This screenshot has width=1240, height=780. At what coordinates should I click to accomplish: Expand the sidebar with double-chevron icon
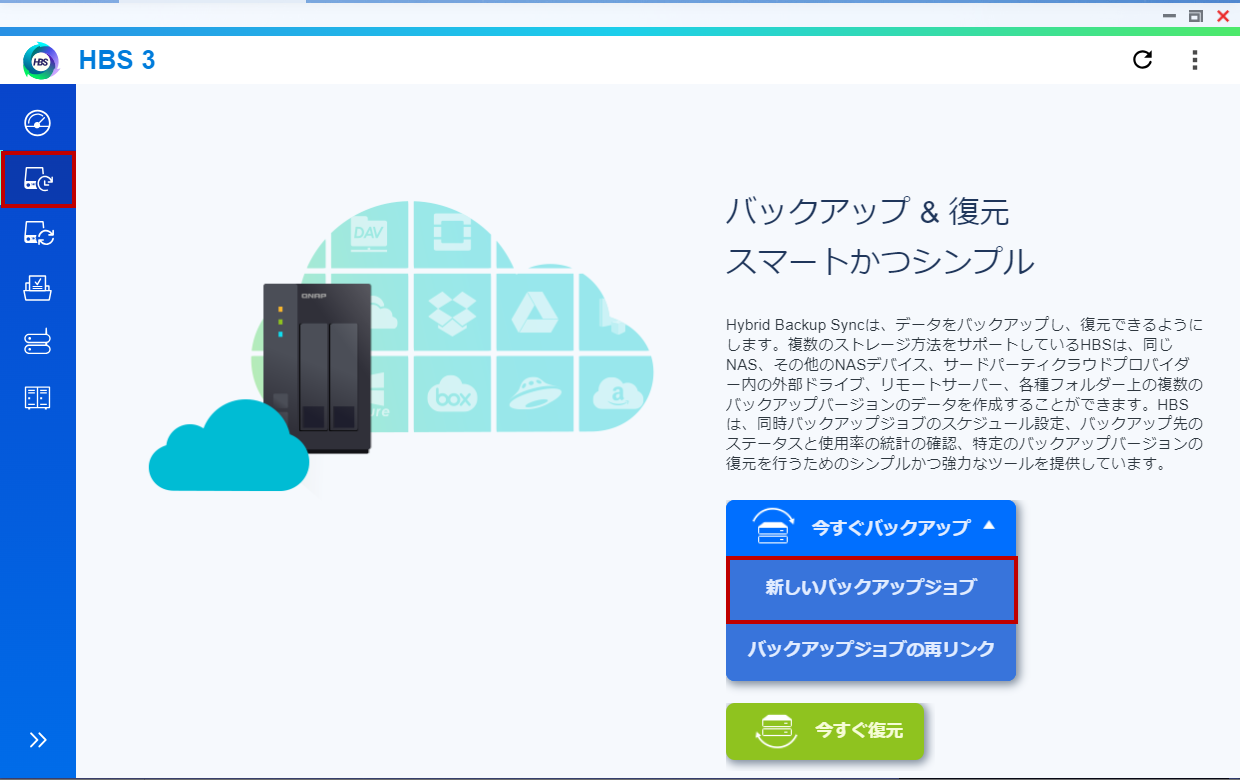click(38, 740)
